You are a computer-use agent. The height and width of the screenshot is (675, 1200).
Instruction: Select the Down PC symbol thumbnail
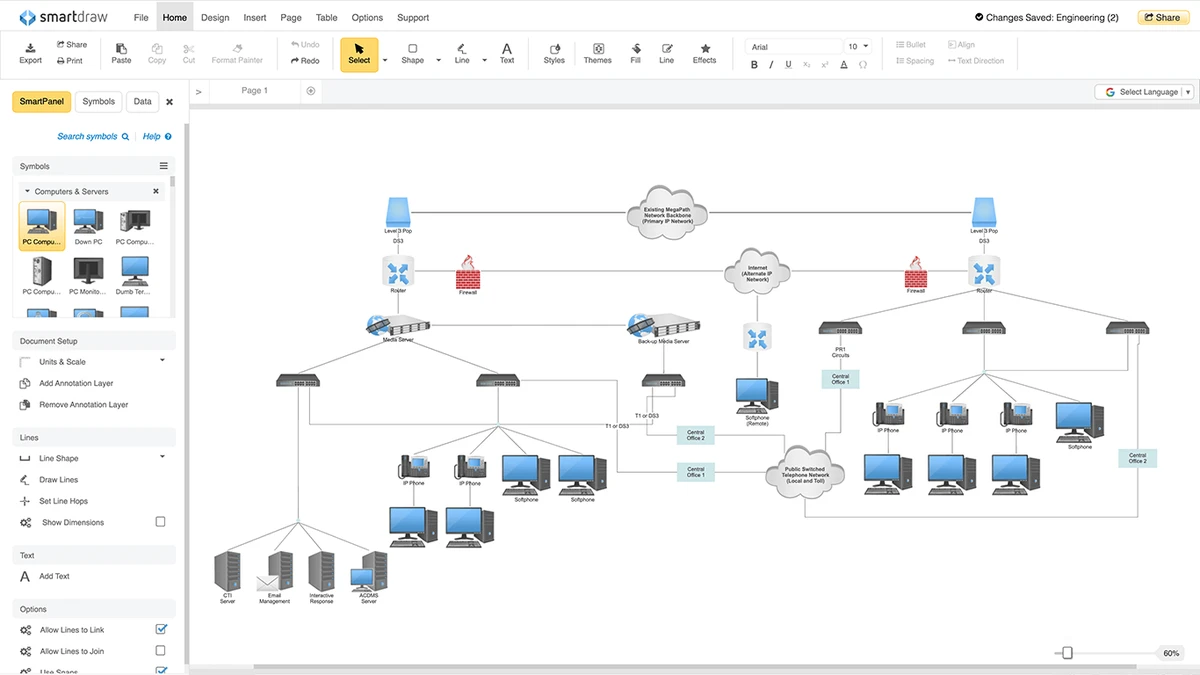click(89, 224)
